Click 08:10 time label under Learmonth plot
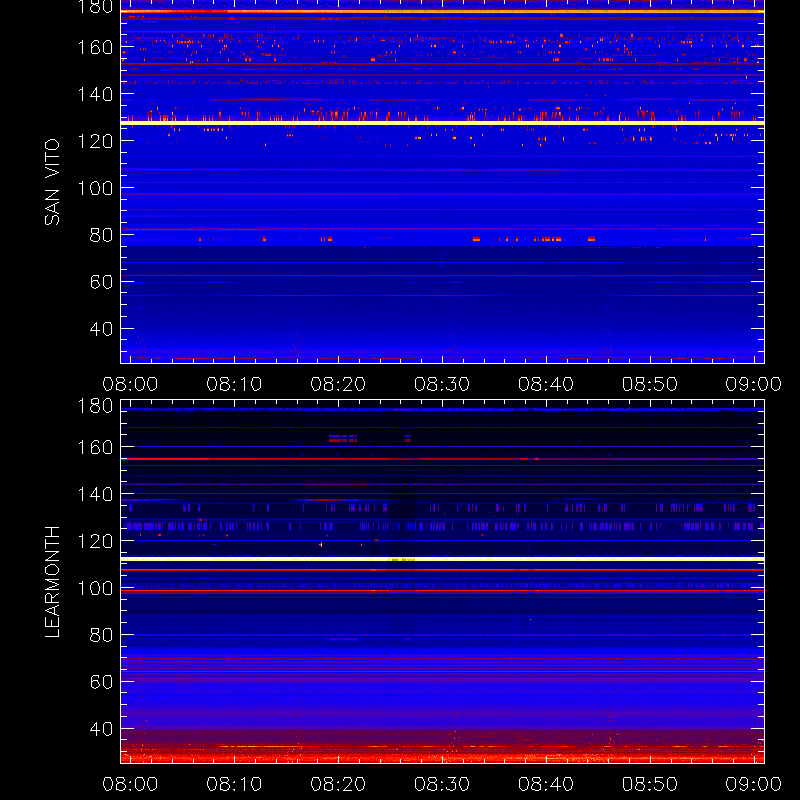The height and width of the screenshot is (800, 800). point(234,784)
